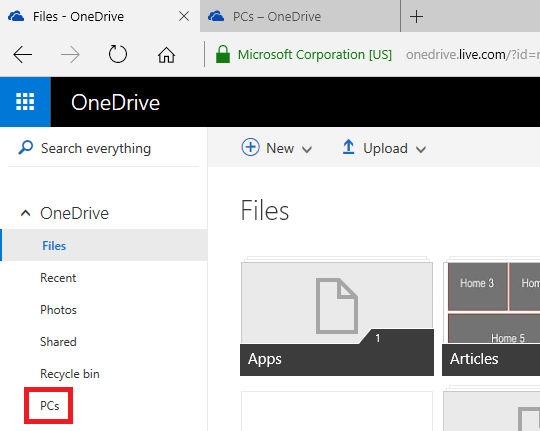
Task: Open the app launcher grid icon
Action: [x=25, y=102]
